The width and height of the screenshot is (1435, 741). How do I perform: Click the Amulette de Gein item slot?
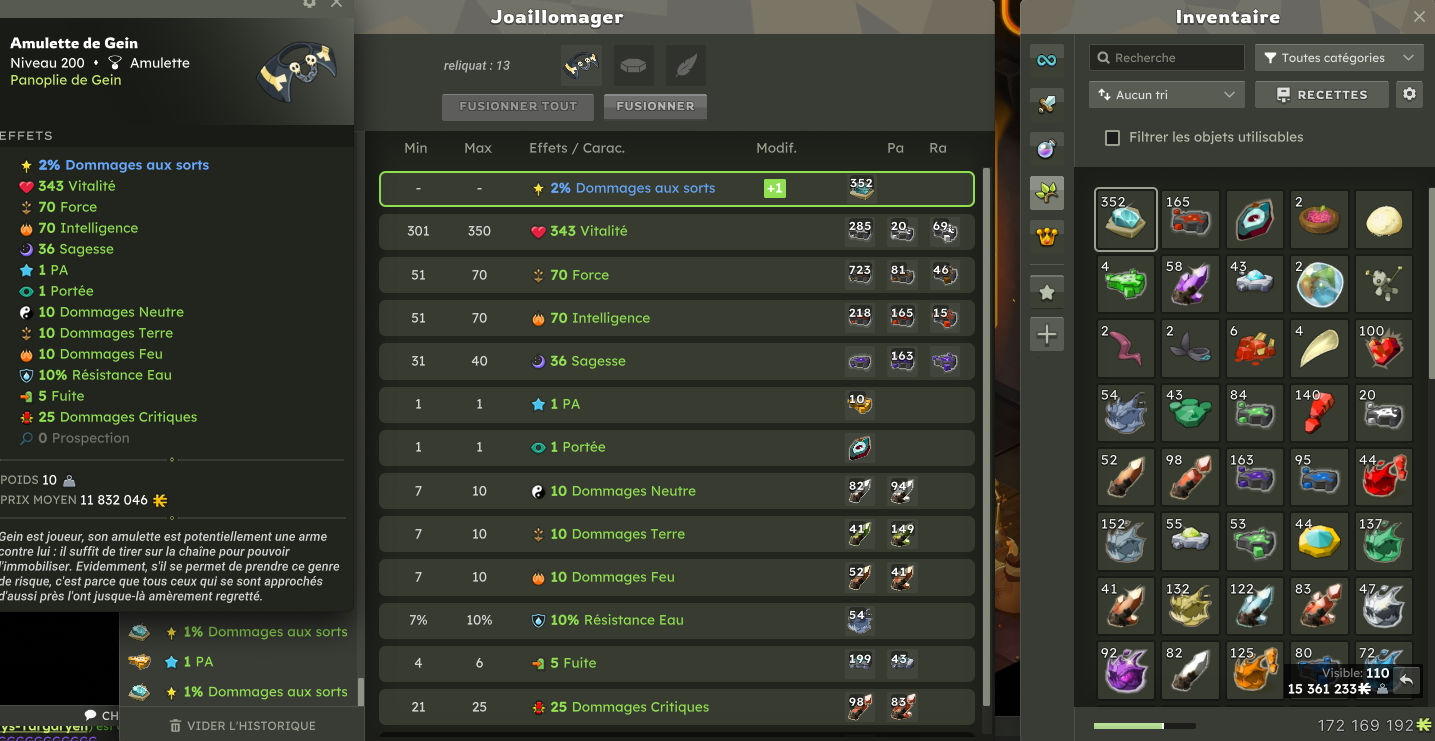[x=581, y=66]
